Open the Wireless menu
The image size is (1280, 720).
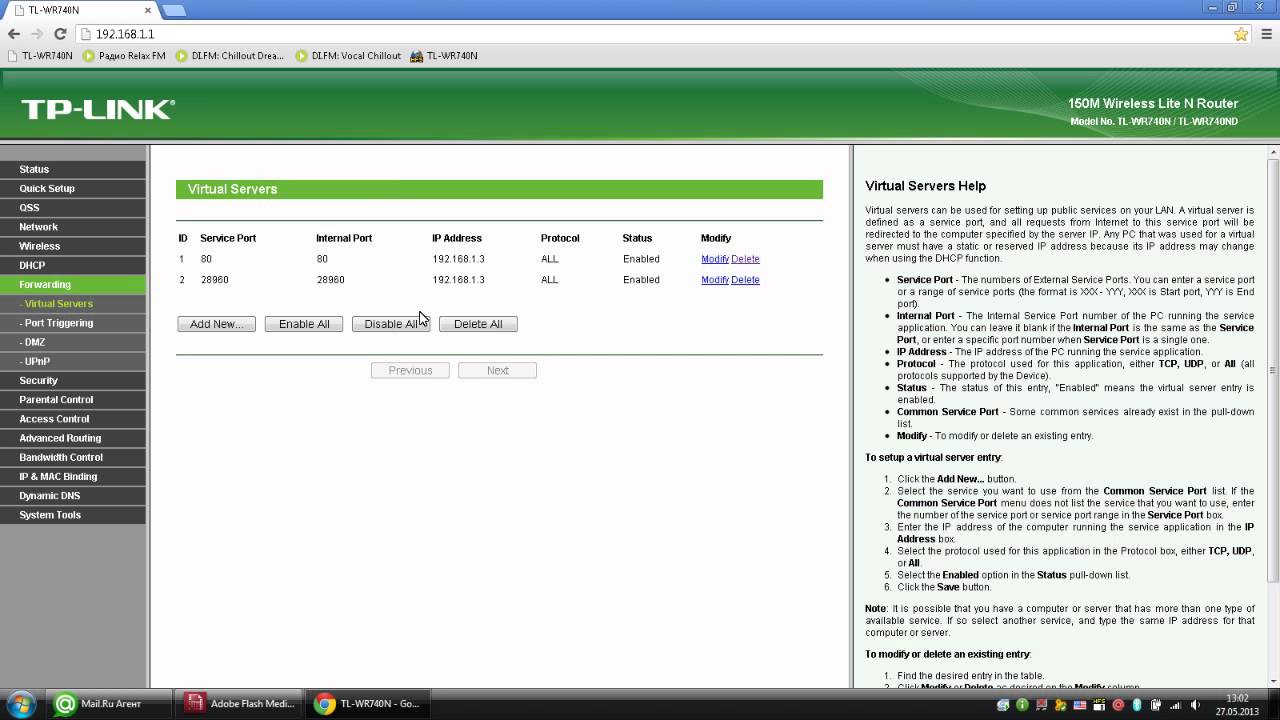coord(72,246)
